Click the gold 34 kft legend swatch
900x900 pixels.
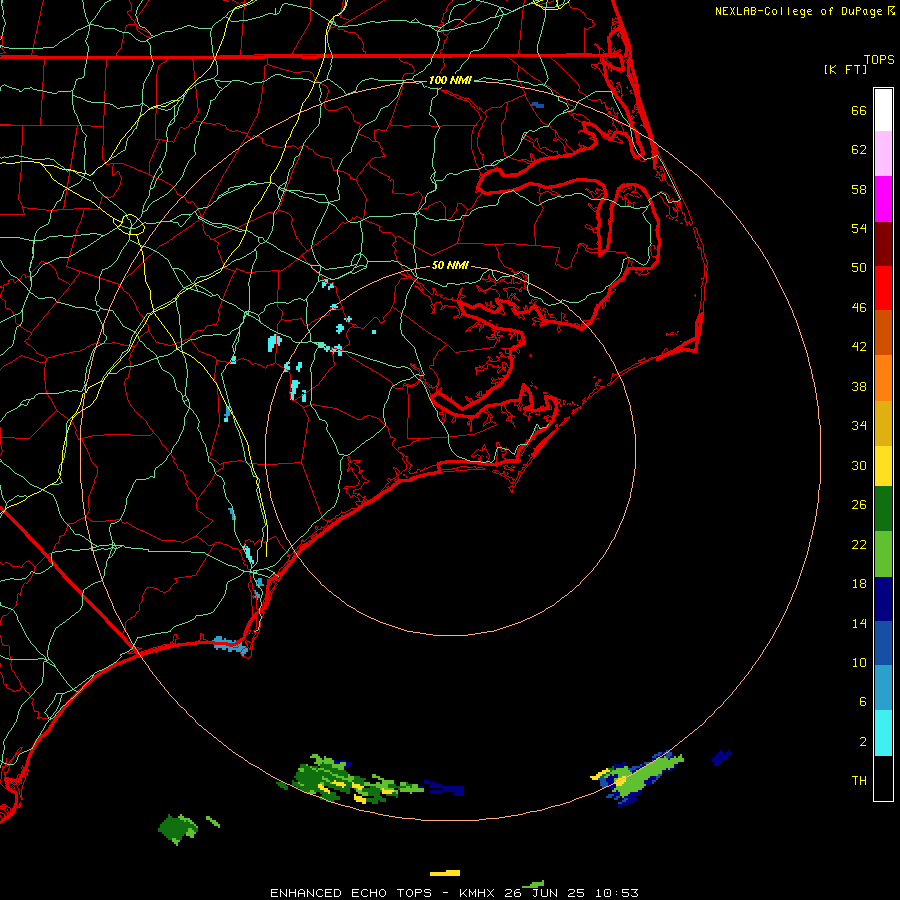coord(883,423)
